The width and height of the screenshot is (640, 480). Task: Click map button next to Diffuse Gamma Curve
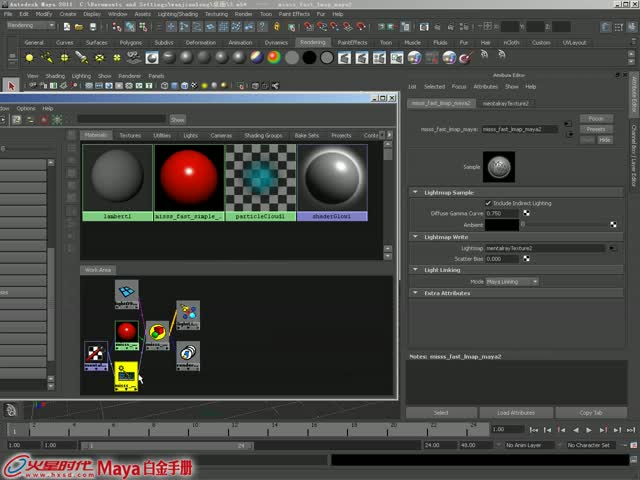(526, 213)
